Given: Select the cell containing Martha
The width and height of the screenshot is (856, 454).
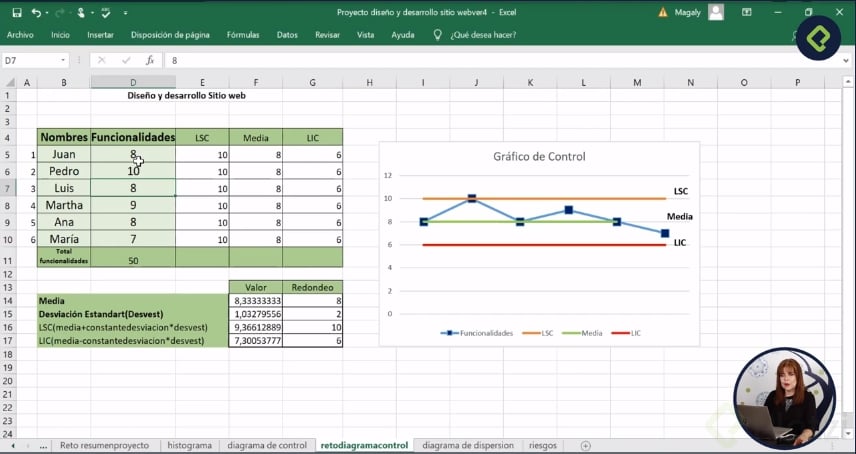Looking at the screenshot, I should [x=64, y=205].
